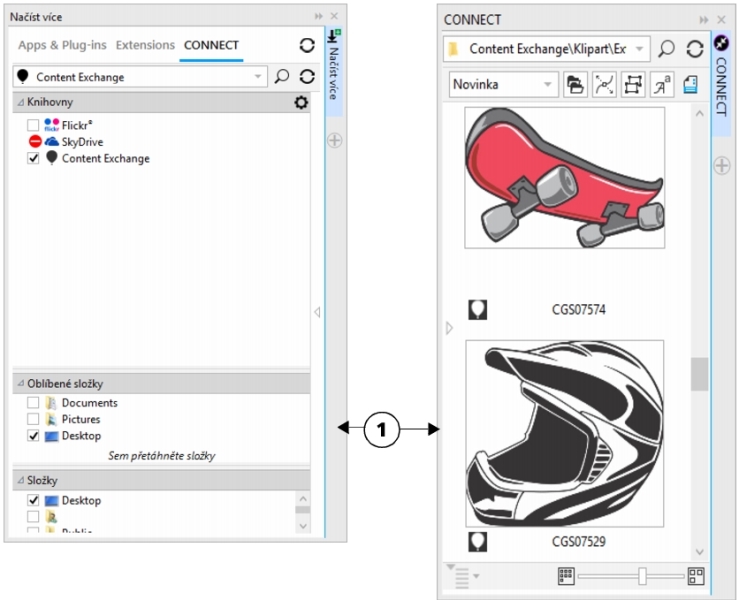
Task: Click small thumbnails icon left of zoom slider
Action: pyautogui.click(x=565, y=576)
